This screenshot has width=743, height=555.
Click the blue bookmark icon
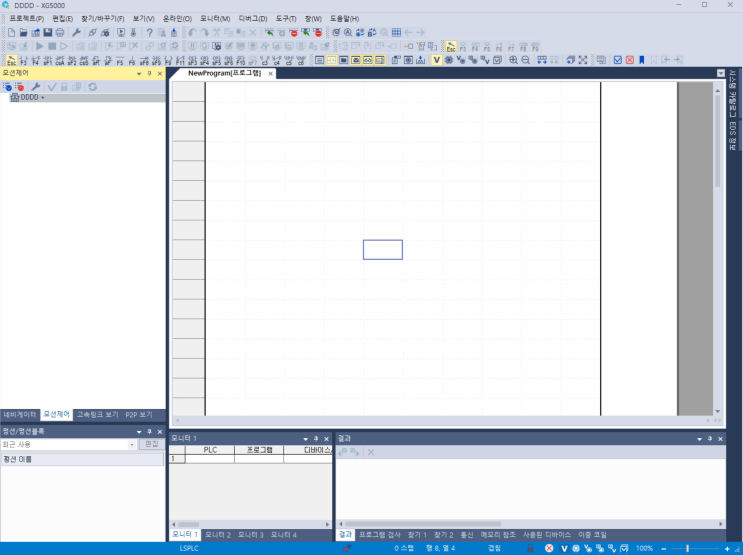(641, 60)
